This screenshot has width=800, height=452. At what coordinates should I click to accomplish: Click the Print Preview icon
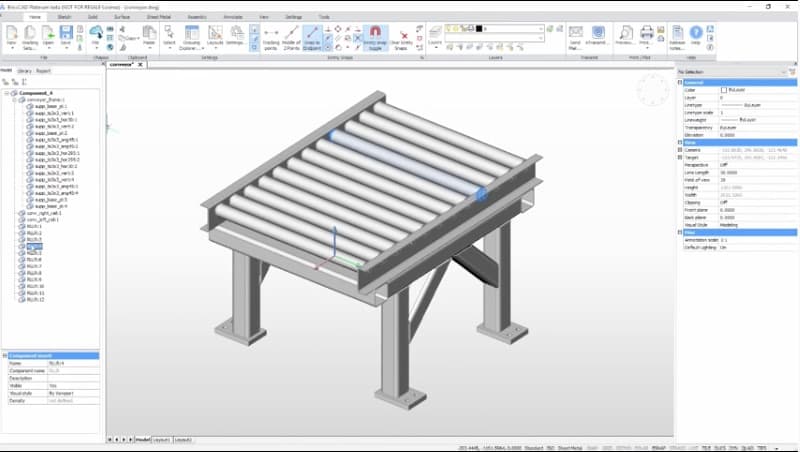[x=626, y=33]
